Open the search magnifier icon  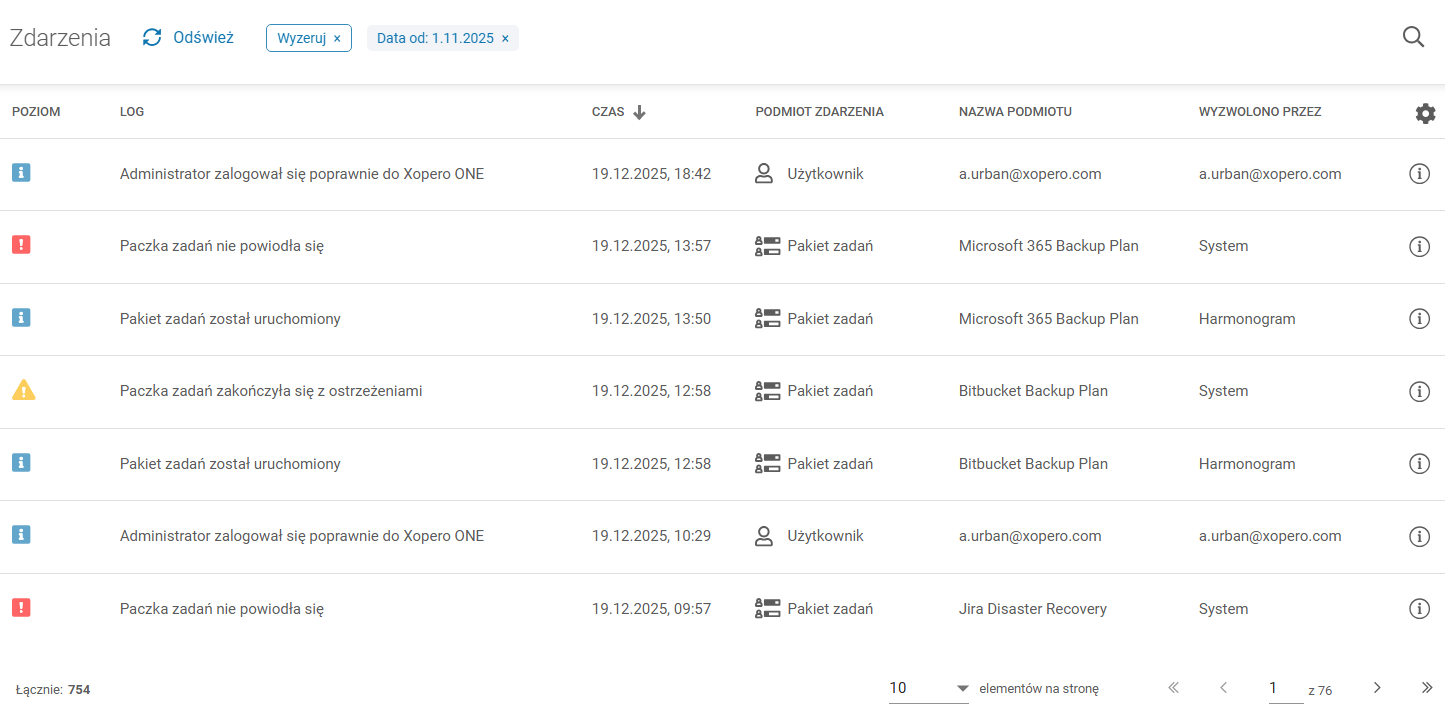click(x=1413, y=38)
